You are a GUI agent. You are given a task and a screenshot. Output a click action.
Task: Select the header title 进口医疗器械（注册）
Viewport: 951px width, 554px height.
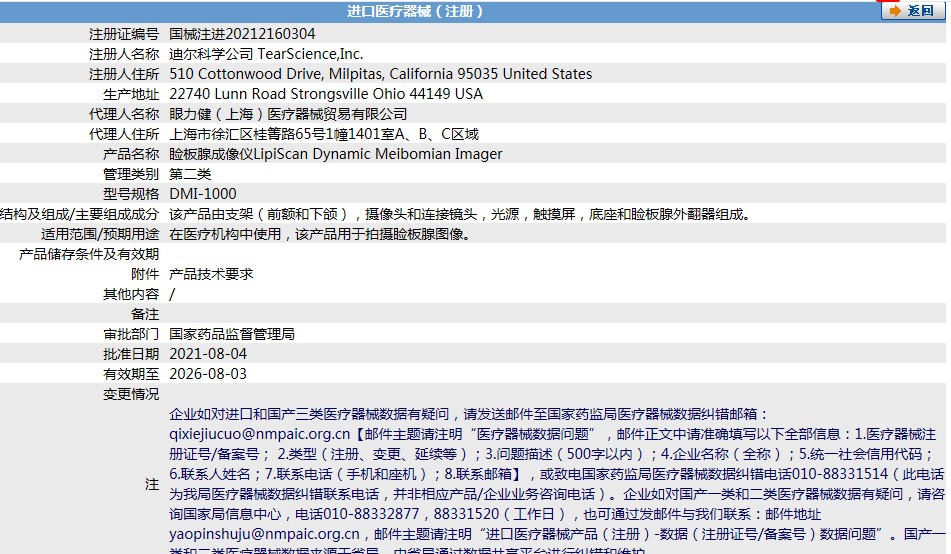[415, 11]
